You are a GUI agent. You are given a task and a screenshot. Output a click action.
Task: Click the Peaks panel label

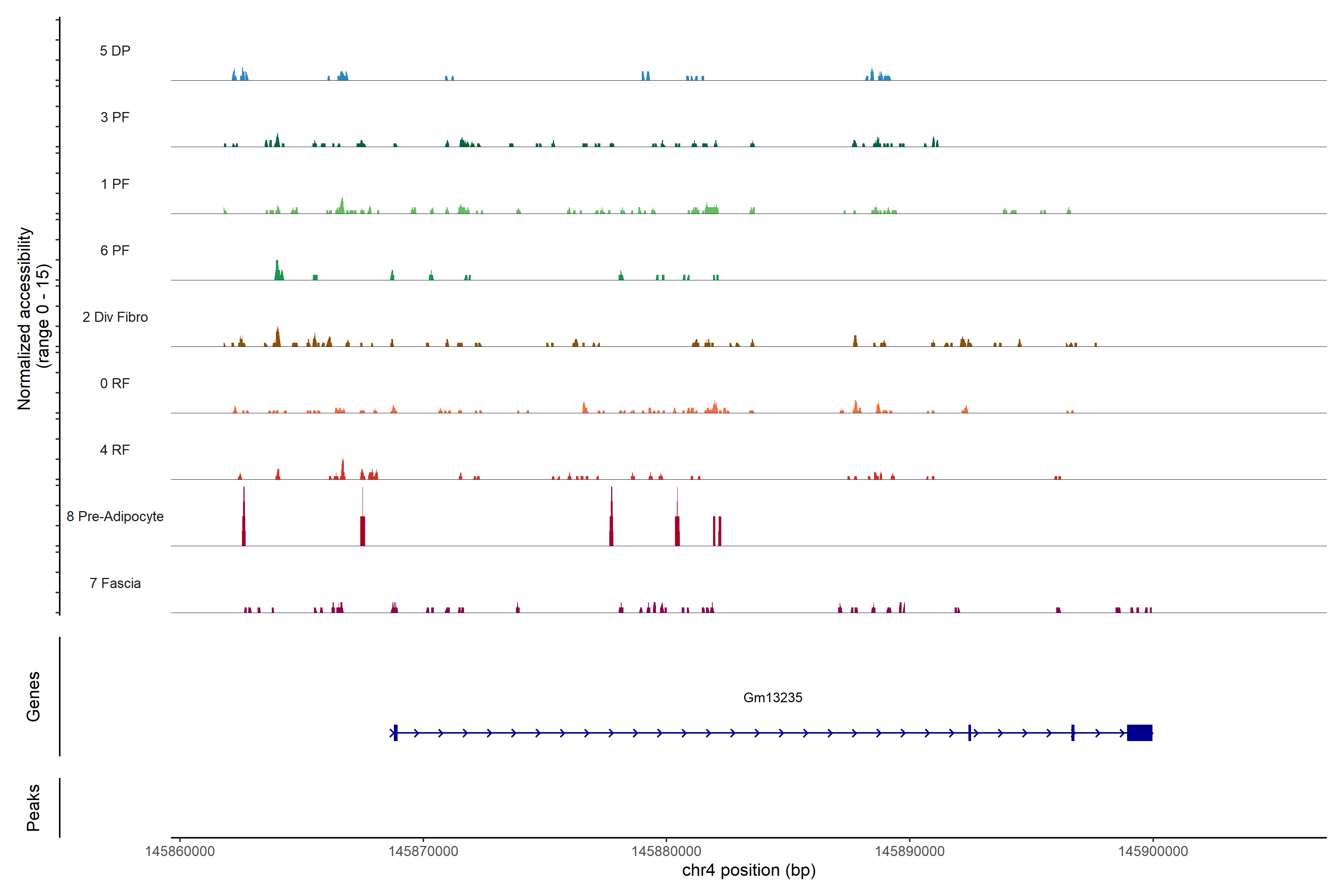point(33,808)
